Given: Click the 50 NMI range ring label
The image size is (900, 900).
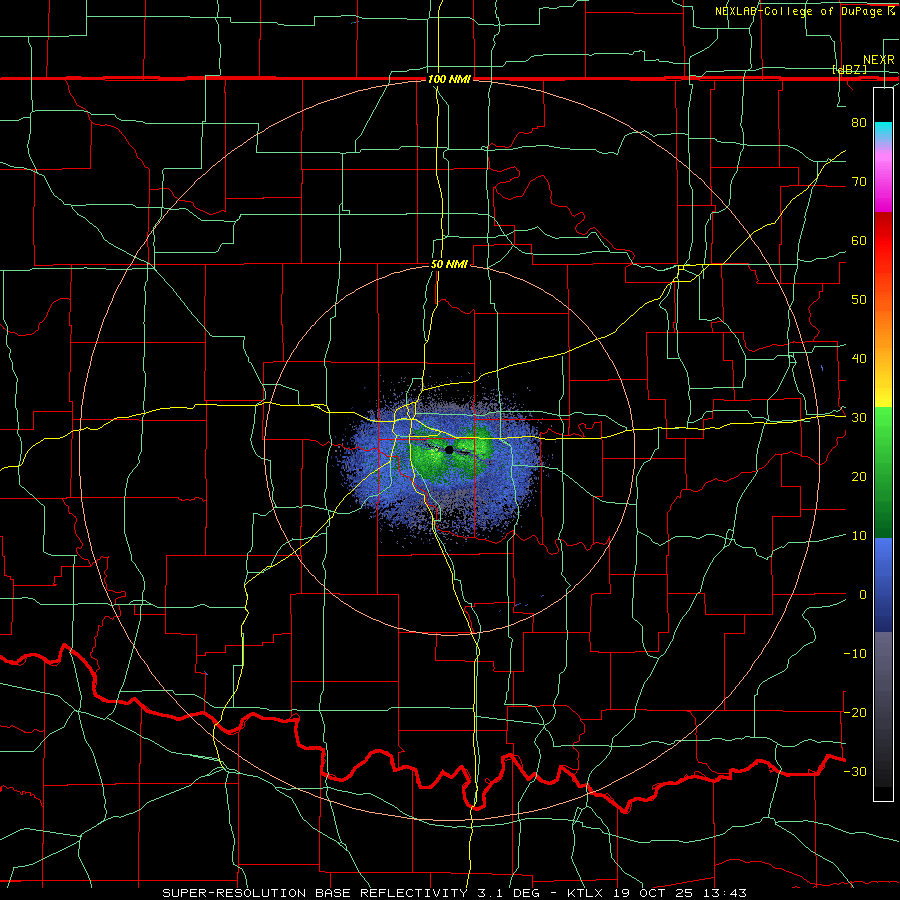Looking at the screenshot, I should (x=449, y=265).
